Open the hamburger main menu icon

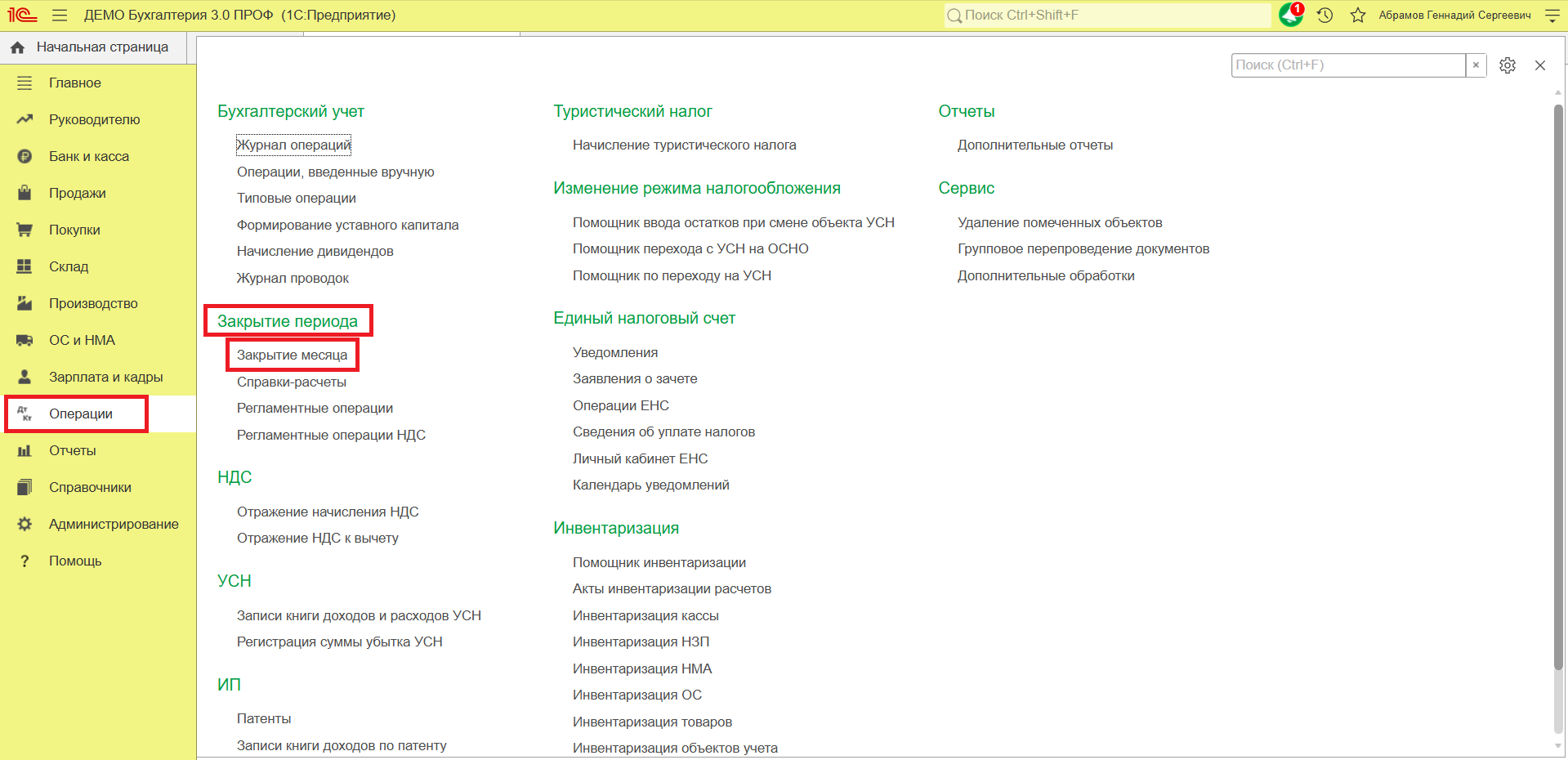60,15
